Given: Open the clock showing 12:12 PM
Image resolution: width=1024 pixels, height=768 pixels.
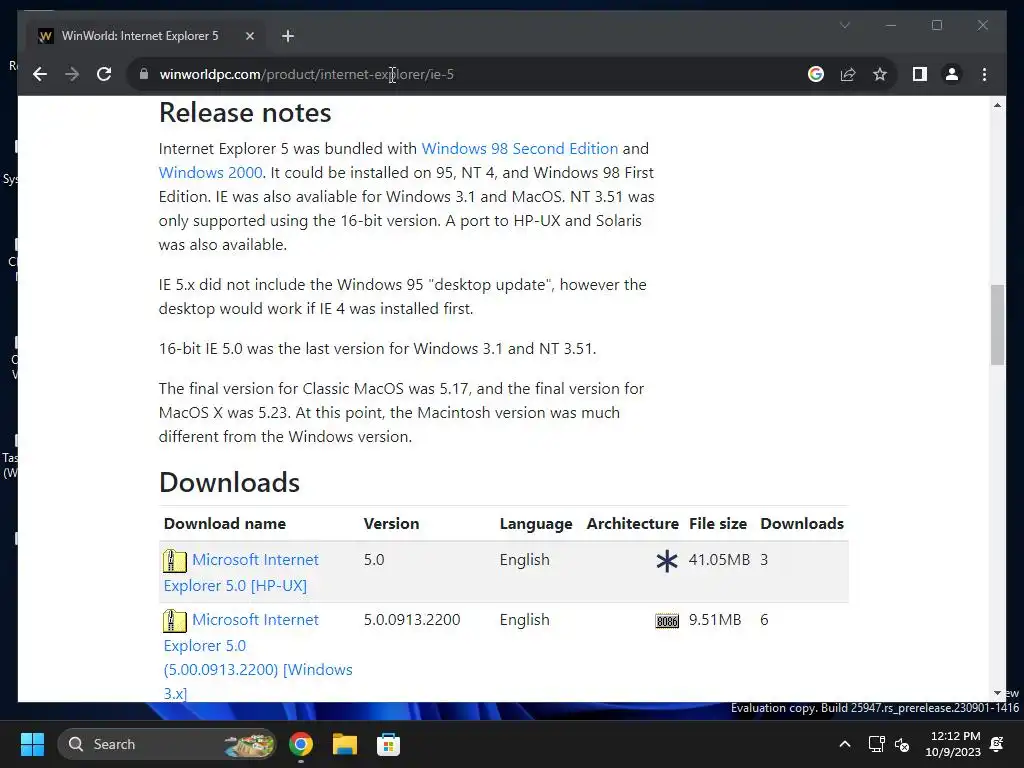Looking at the screenshot, I should 953,744.
